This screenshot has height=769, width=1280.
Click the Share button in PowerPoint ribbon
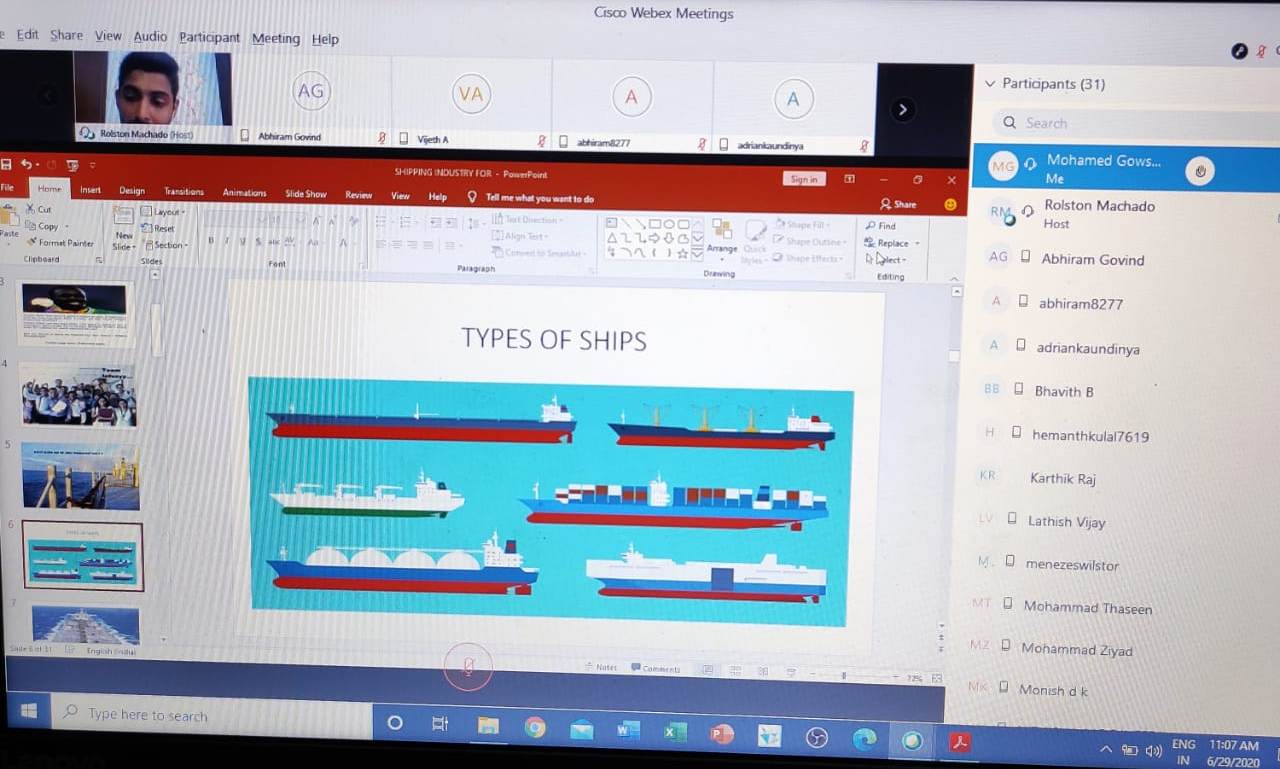pos(898,204)
